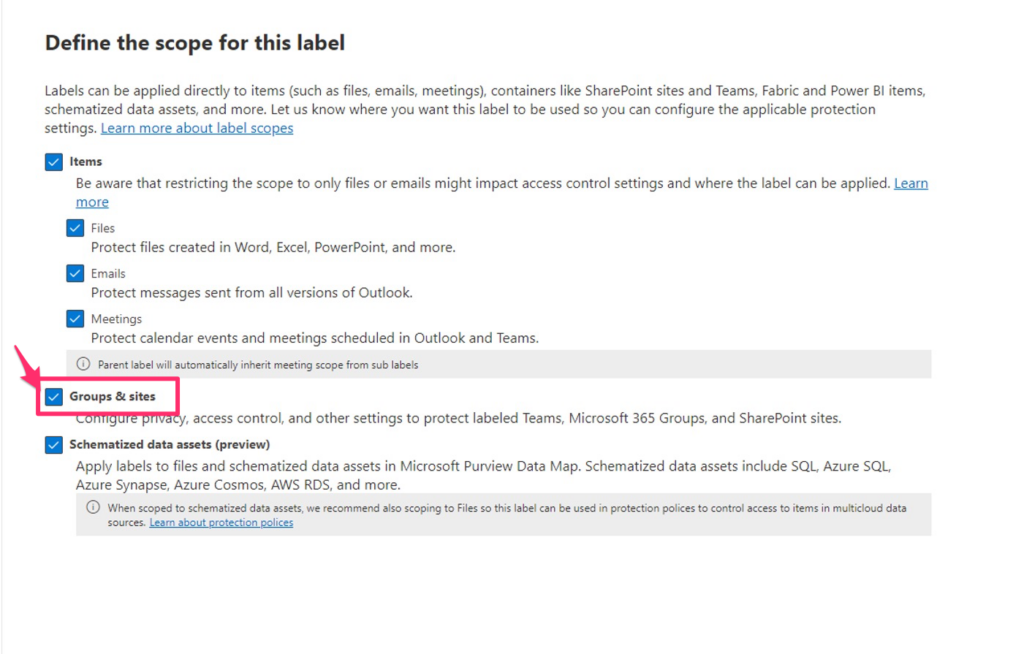The image size is (1024, 654).
Task: Disable the Emails checkbox
Action: point(75,273)
